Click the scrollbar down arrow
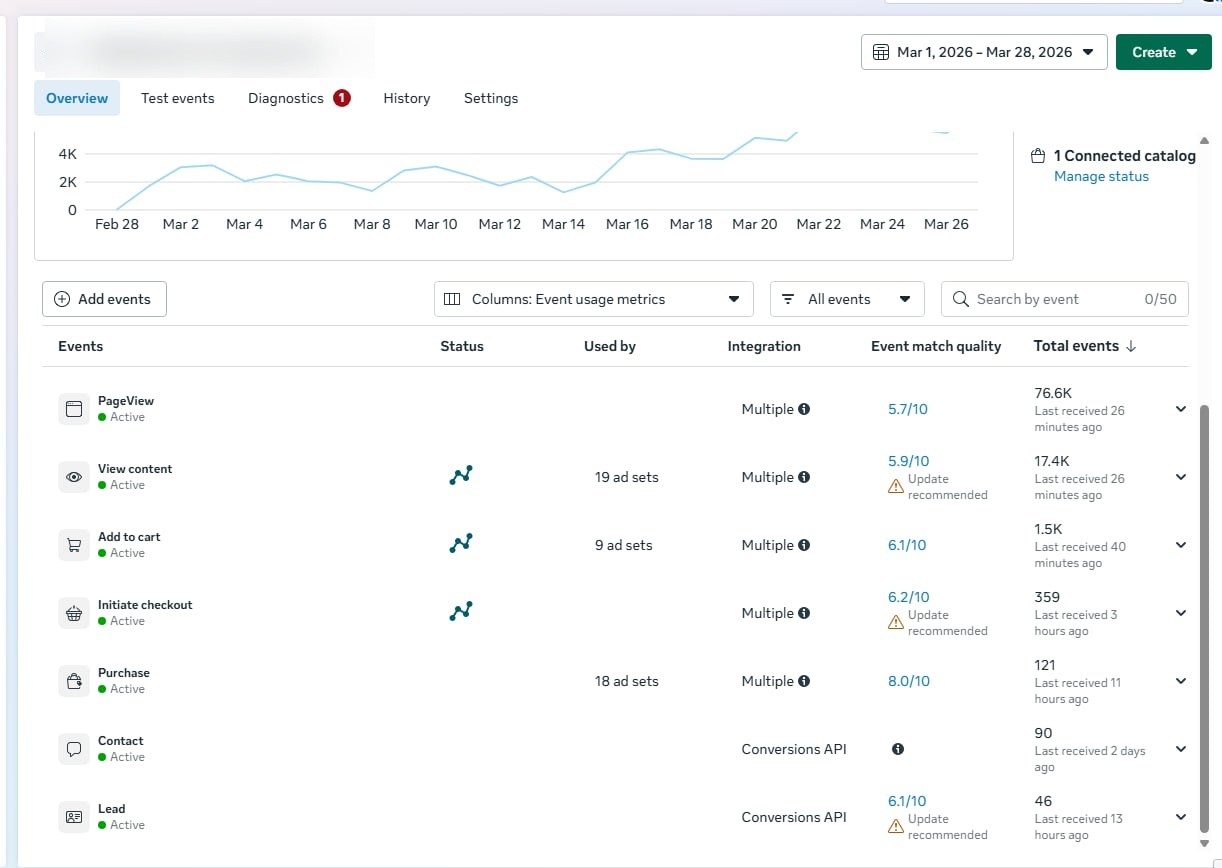Image resolution: width=1222 pixels, height=868 pixels. (1203, 845)
